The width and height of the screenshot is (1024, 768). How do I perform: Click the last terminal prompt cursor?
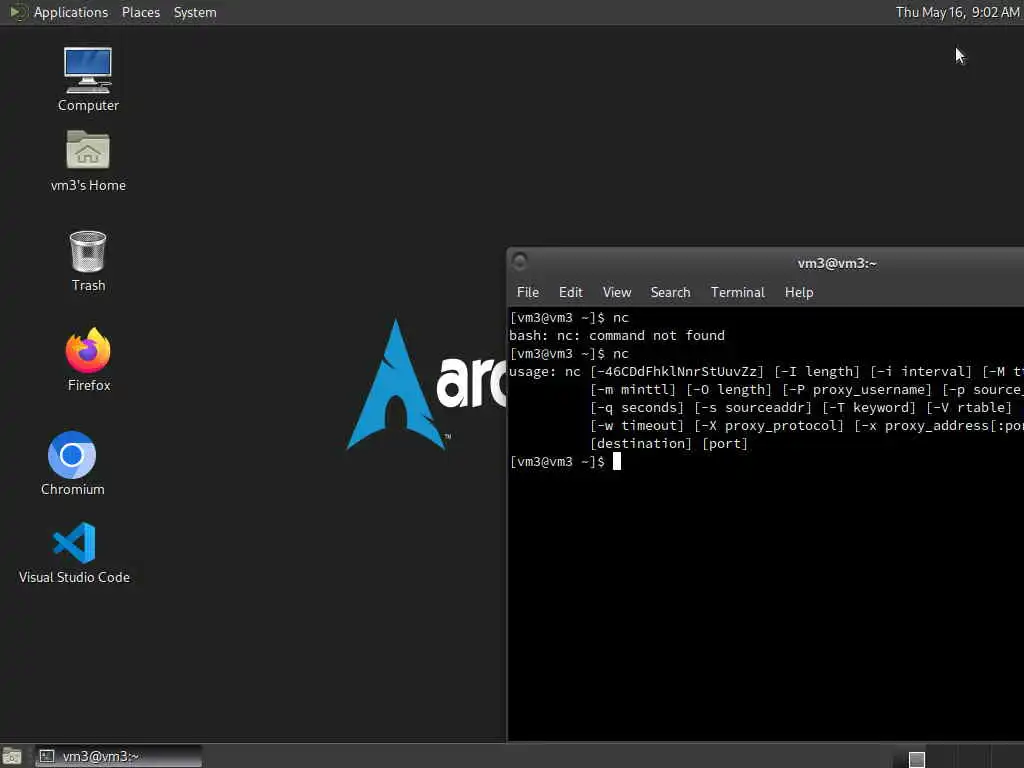click(616, 462)
